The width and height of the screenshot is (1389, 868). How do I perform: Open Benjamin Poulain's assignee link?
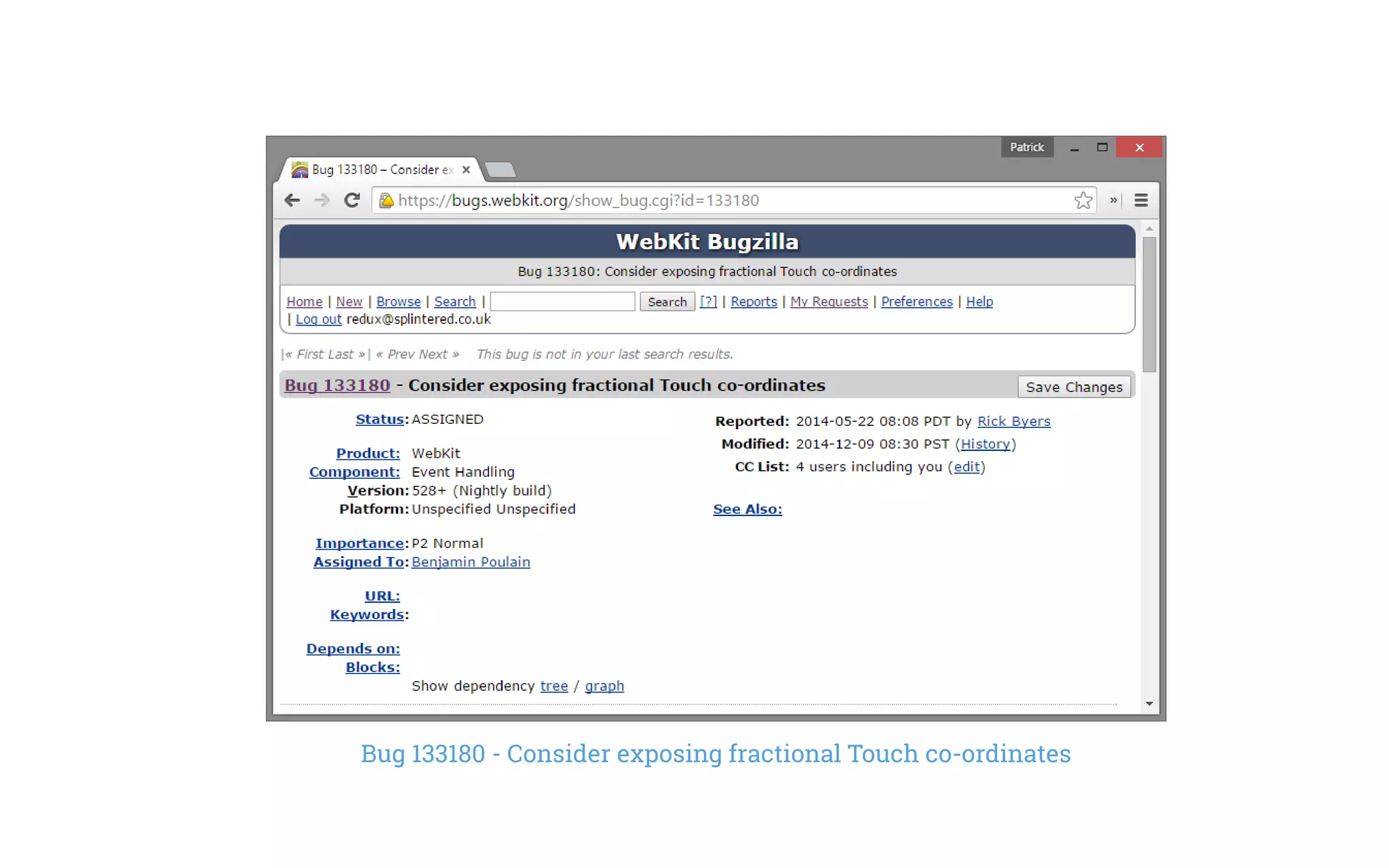pos(471,562)
